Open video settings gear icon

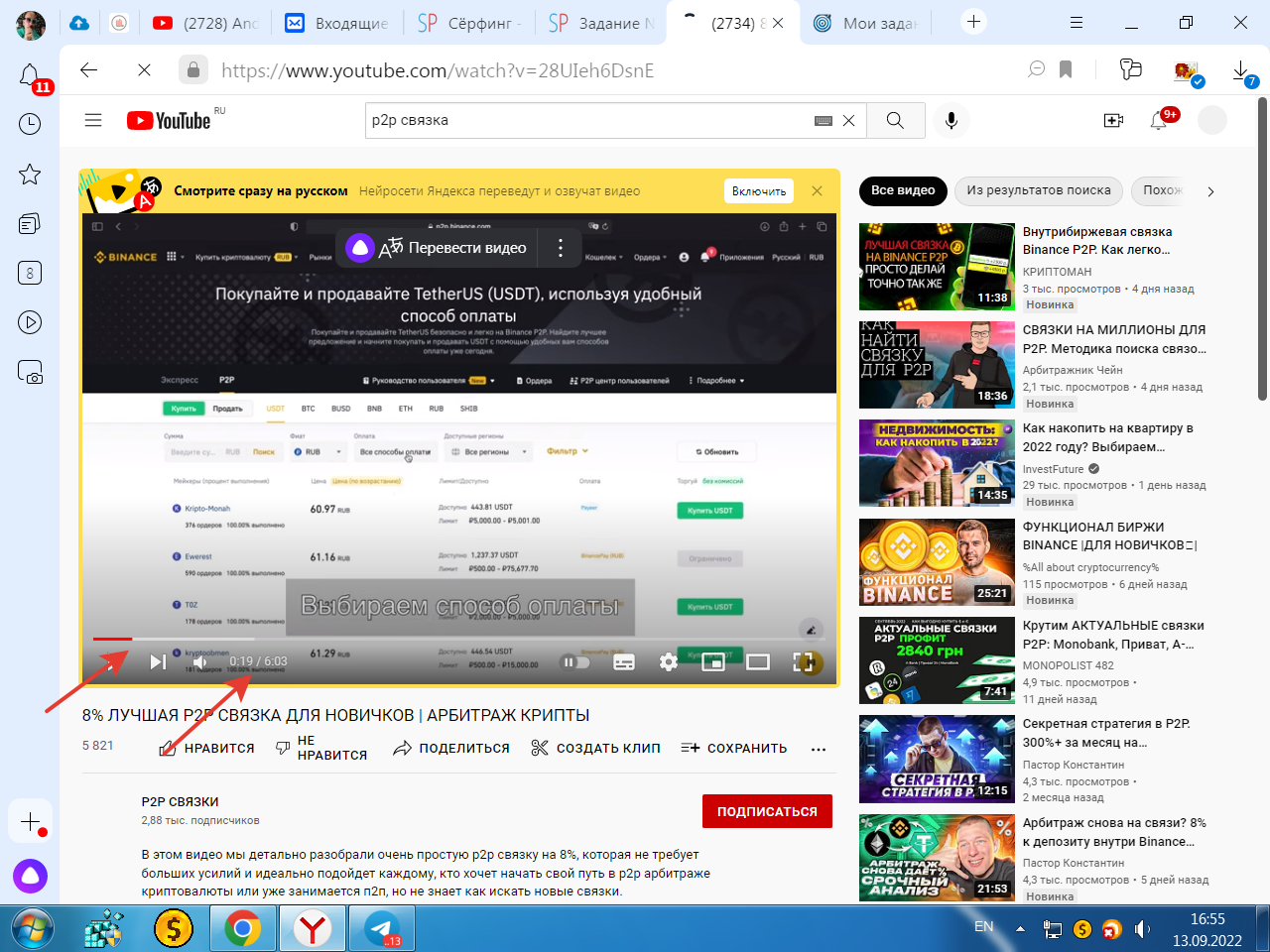(x=669, y=661)
